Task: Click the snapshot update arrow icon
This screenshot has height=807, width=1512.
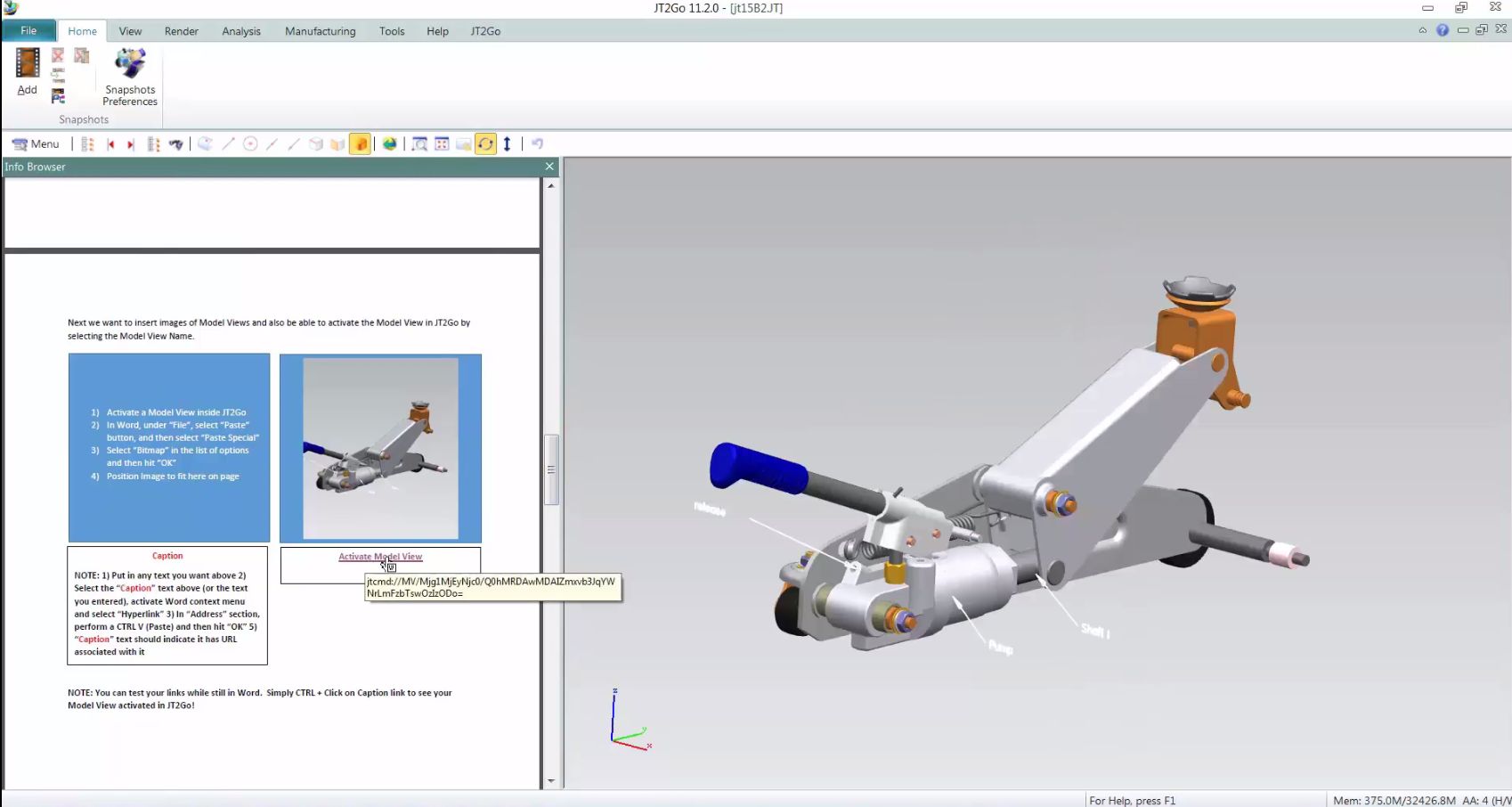Action: click(58, 76)
